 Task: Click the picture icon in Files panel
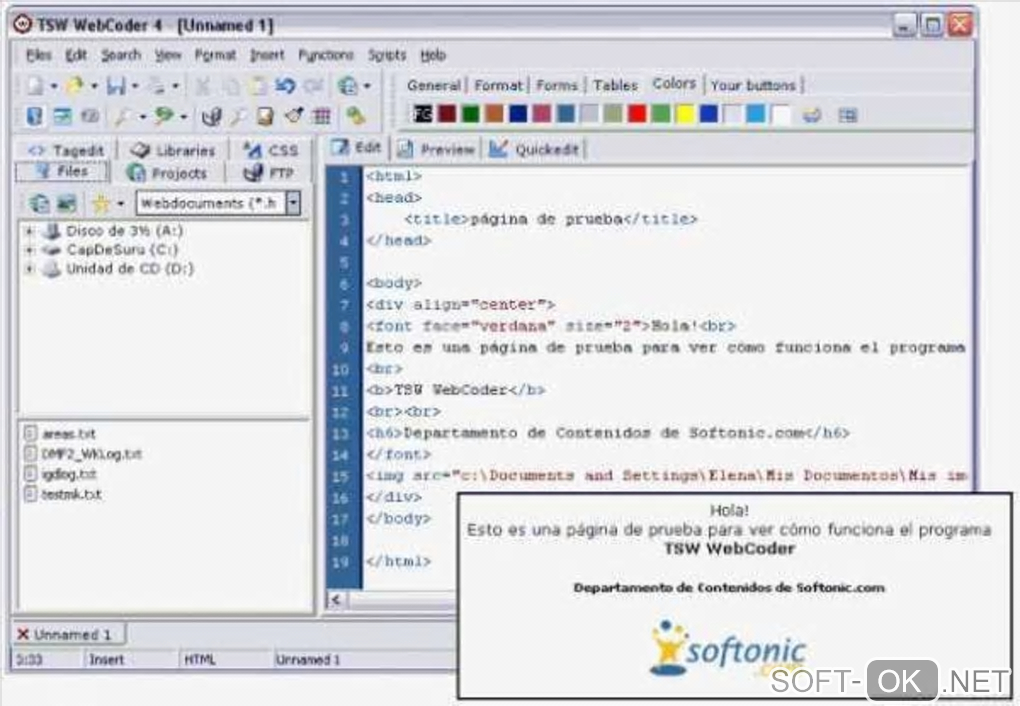66,204
